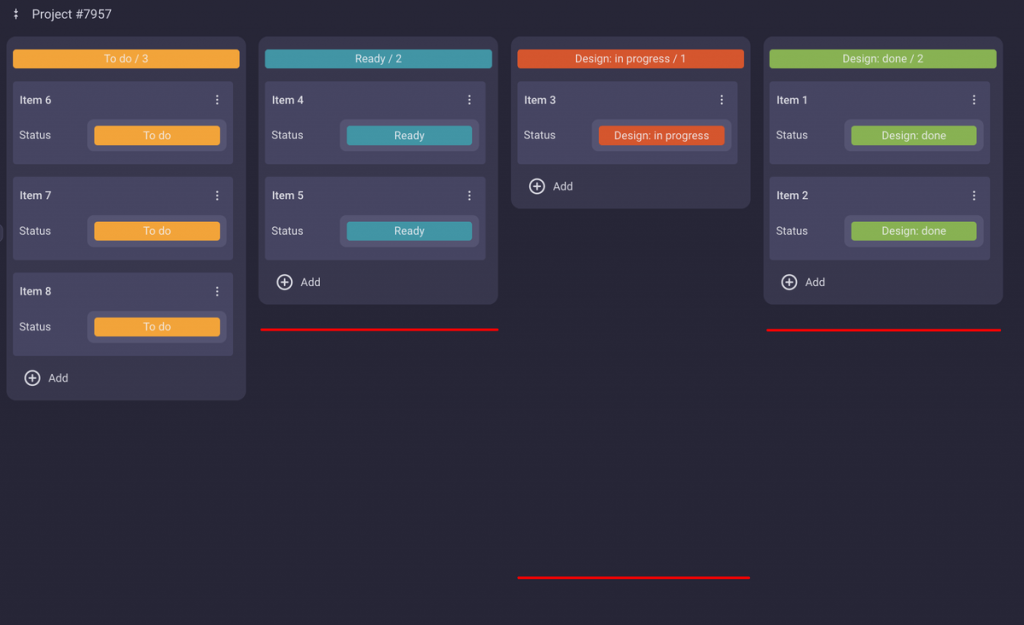
Task: Click the orange To do badge on Item 8
Action: tap(156, 326)
